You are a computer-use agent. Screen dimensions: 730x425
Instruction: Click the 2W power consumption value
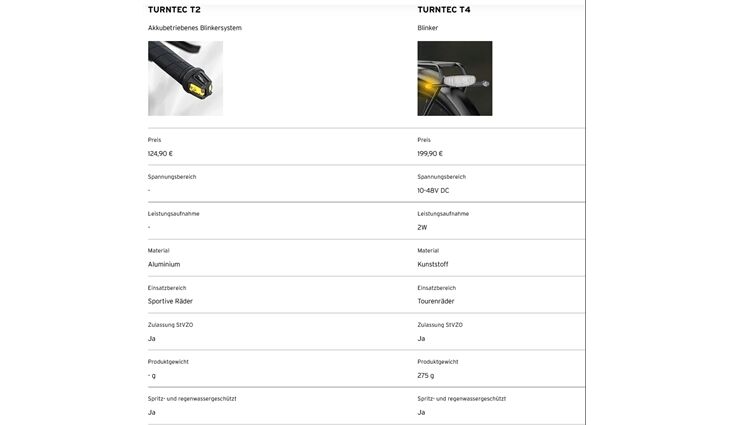point(422,227)
